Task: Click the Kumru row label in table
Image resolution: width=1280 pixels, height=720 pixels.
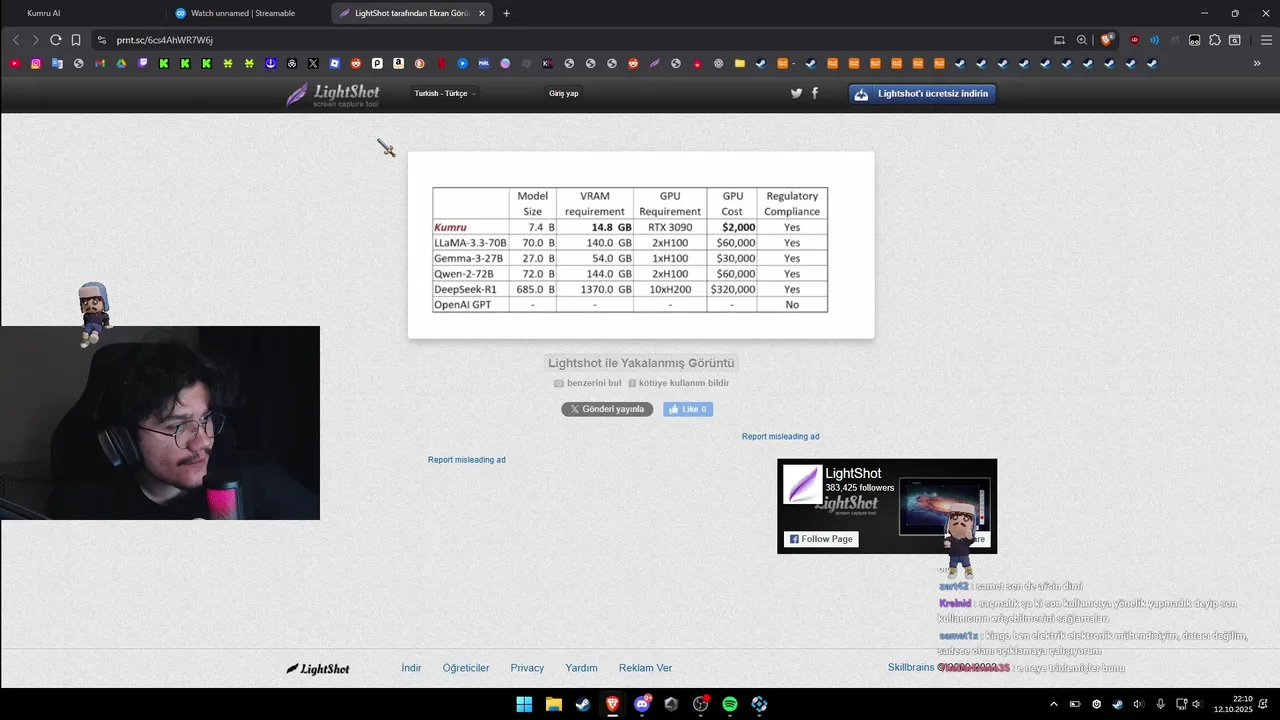Action: pos(450,227)
